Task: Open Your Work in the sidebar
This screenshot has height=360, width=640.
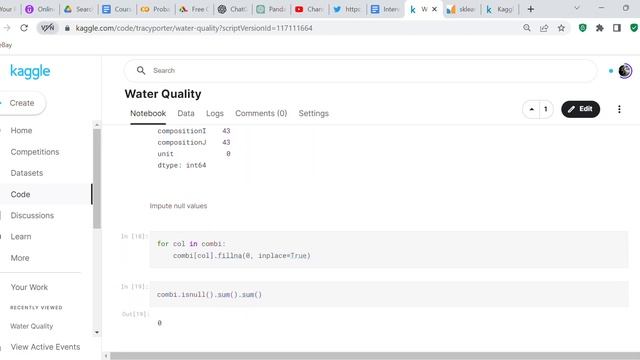Action: tap(29, 287)
